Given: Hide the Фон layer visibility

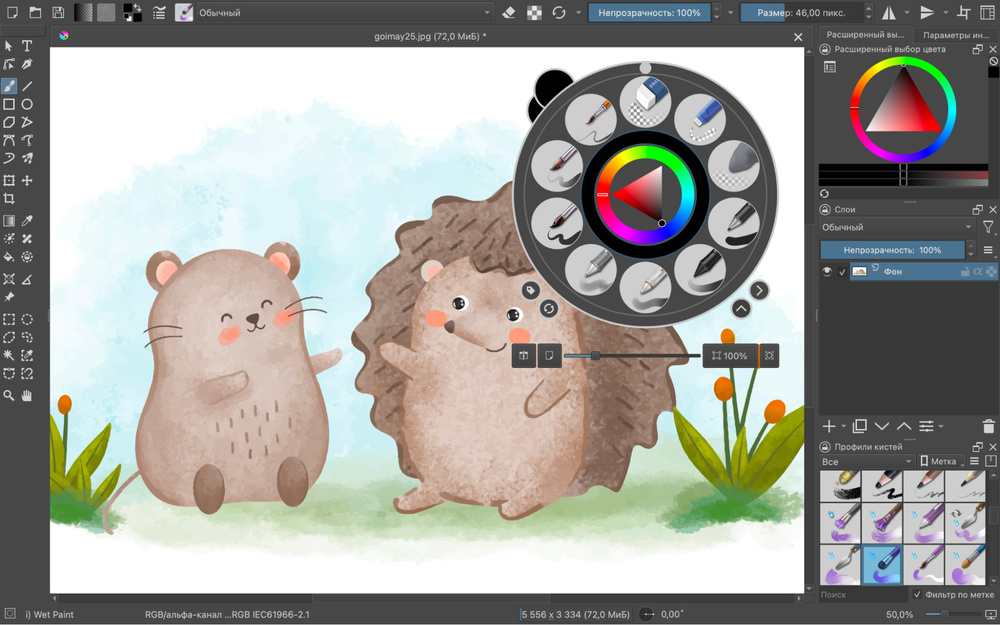Looking at the screenshot, I should click(826, 270).
